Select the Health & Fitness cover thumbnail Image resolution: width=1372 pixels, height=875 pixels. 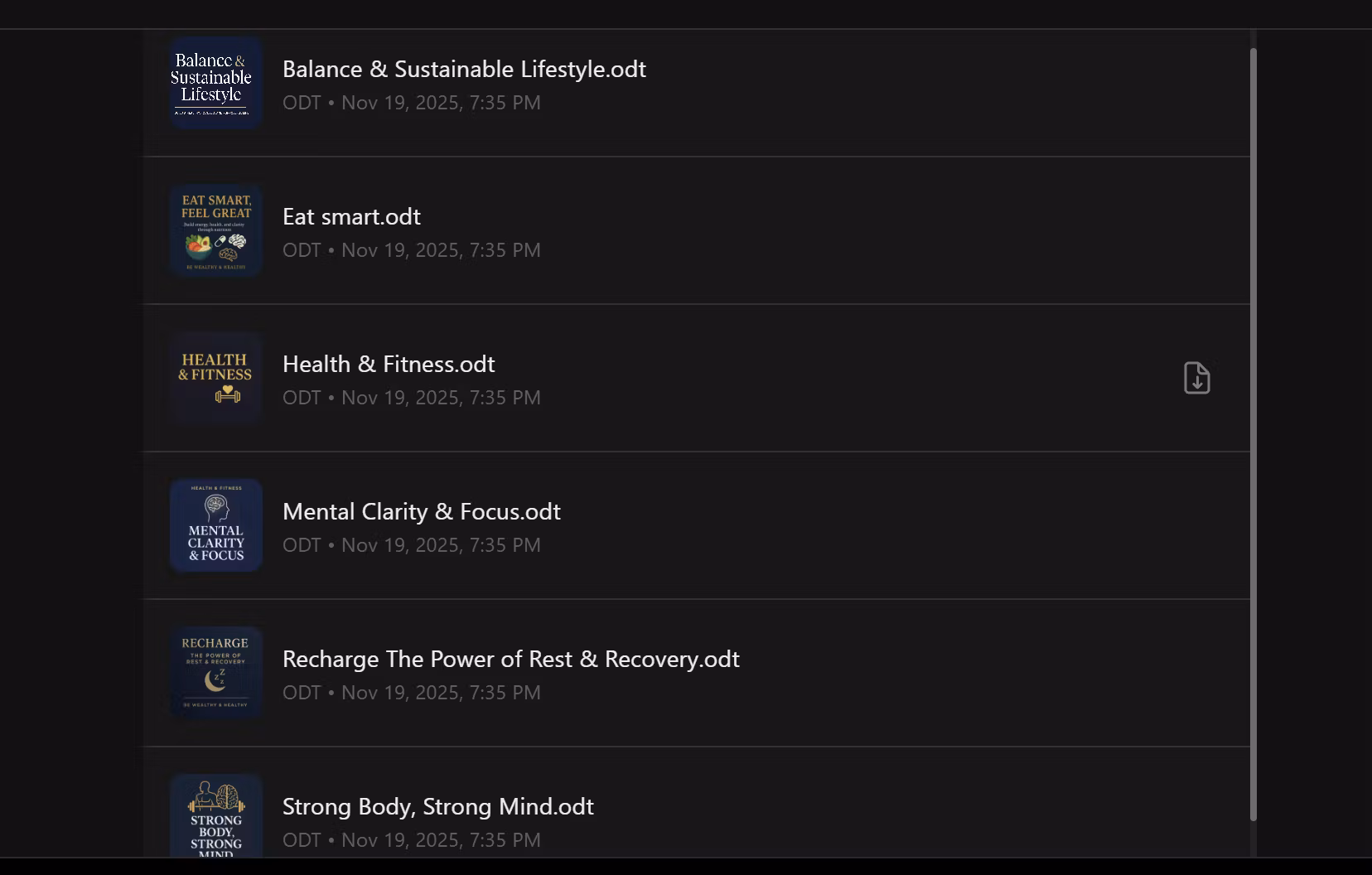215,378
